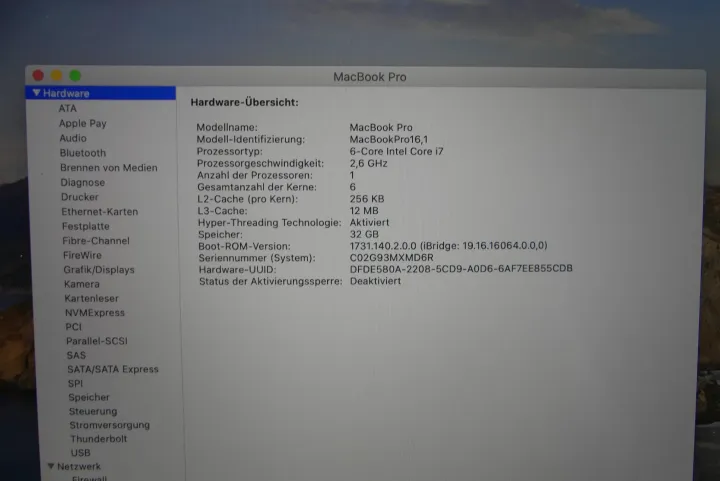
Task: Open the Steuerung entry
Action: pos(93,411)
